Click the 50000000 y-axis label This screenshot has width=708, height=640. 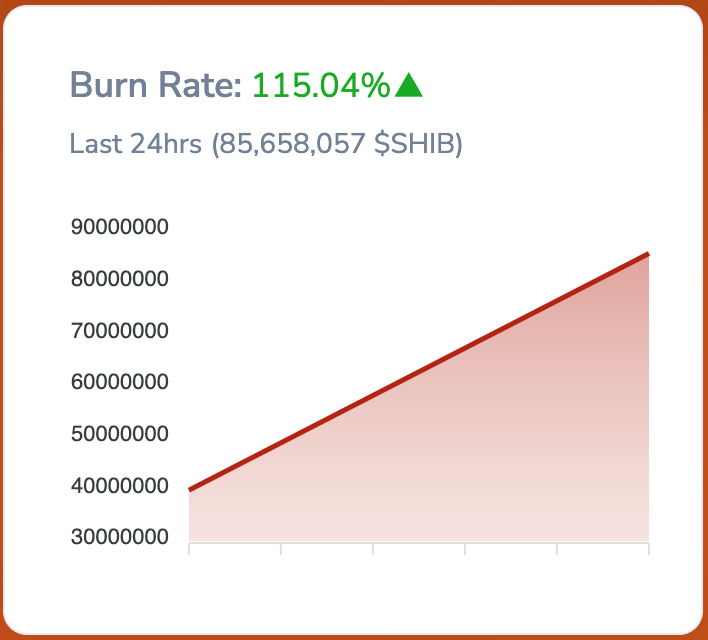coord(120,434)
